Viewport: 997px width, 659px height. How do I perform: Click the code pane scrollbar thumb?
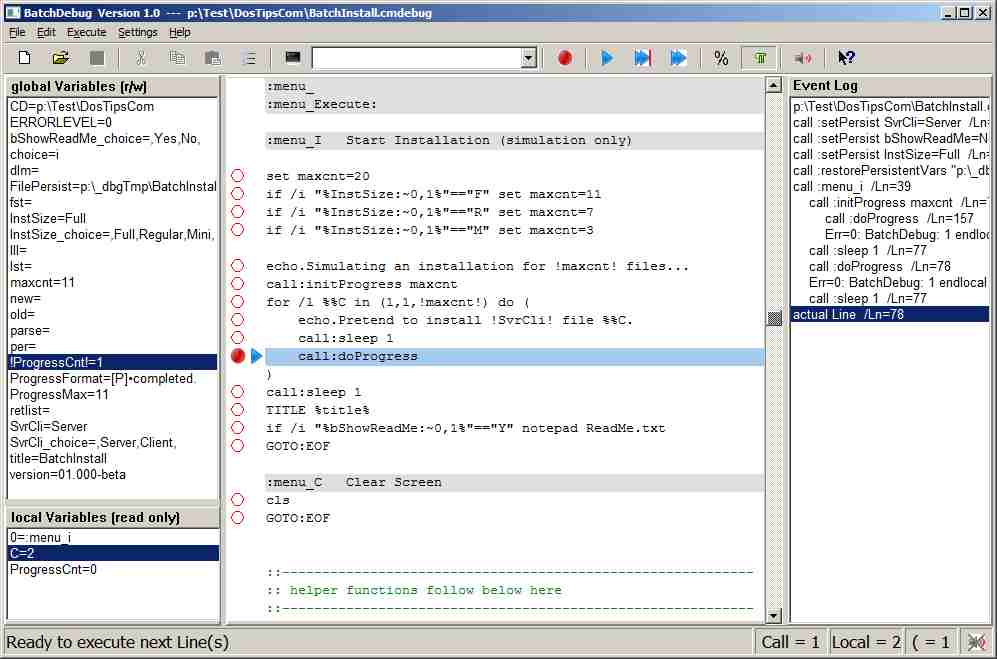tap(773, 318)
